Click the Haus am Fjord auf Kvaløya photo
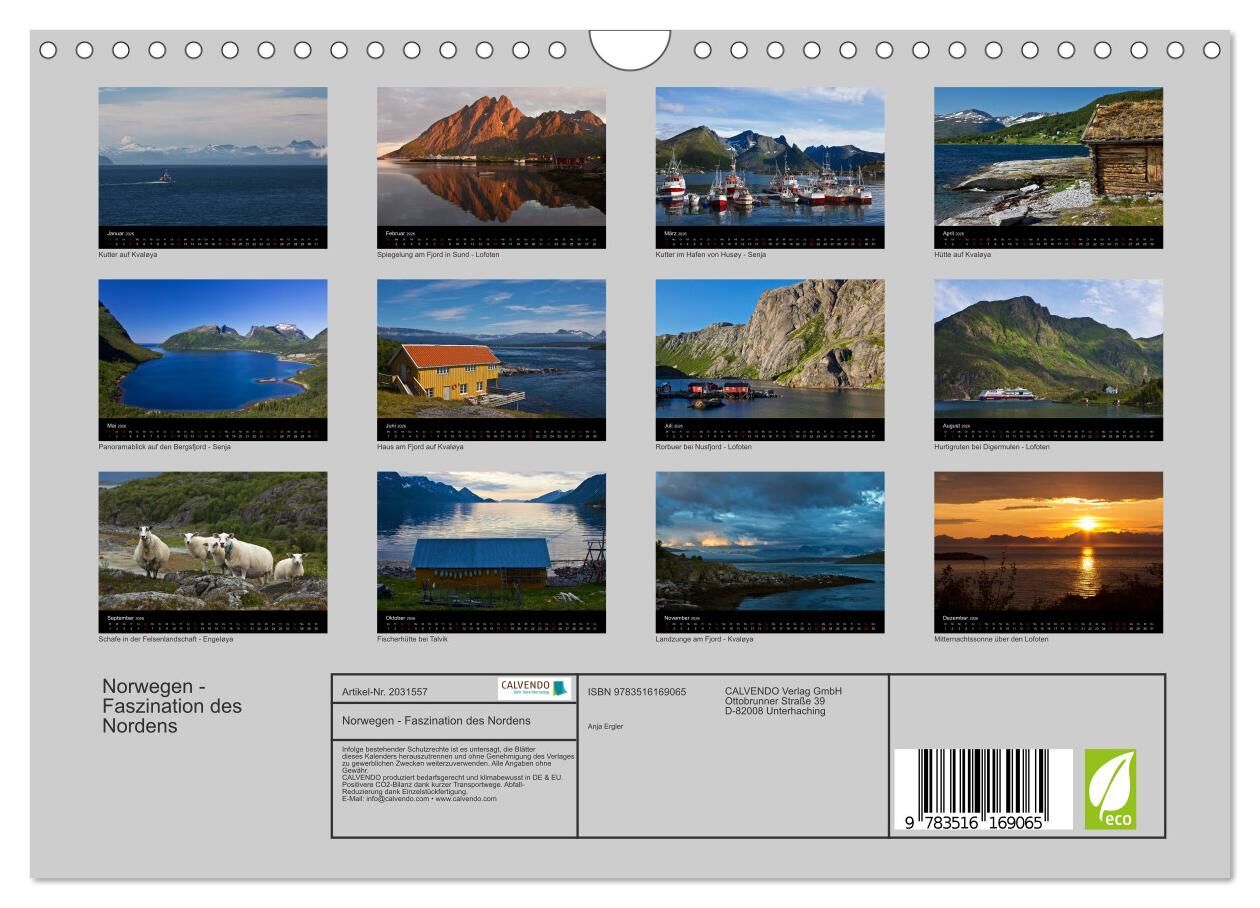 point(491,349)
